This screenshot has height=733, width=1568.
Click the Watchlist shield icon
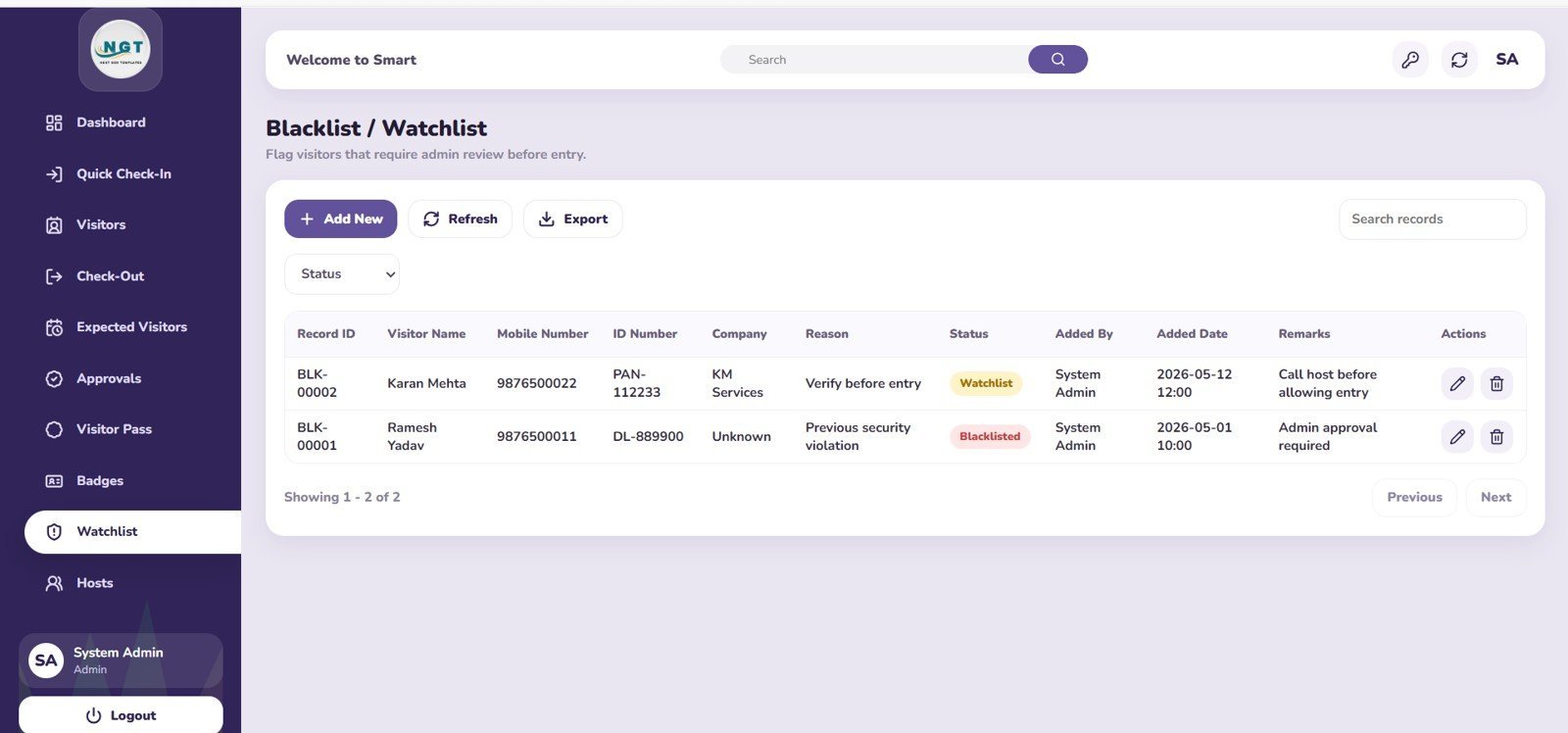click(x=54, y=532)
